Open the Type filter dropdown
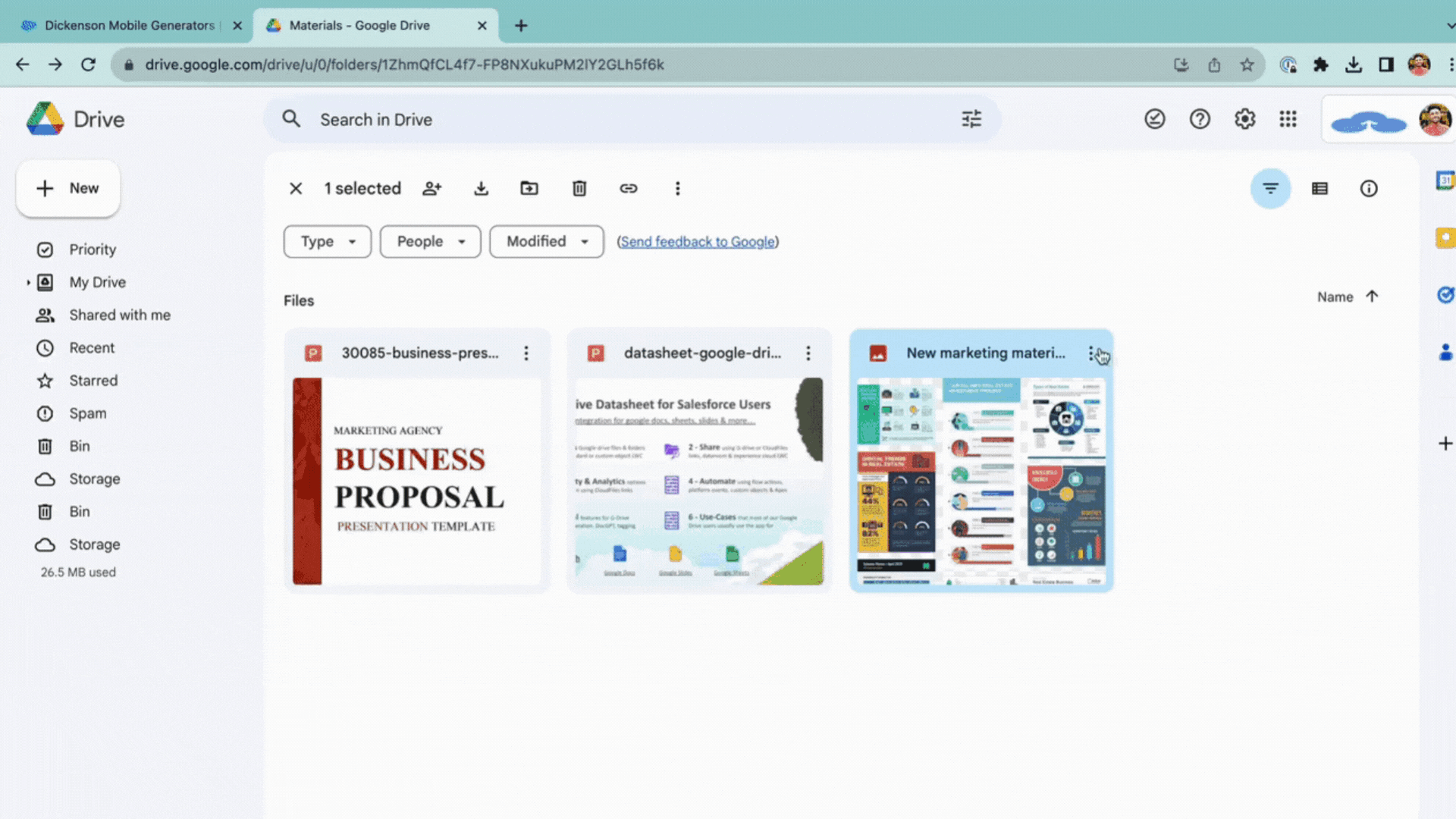 click(328, 241)
